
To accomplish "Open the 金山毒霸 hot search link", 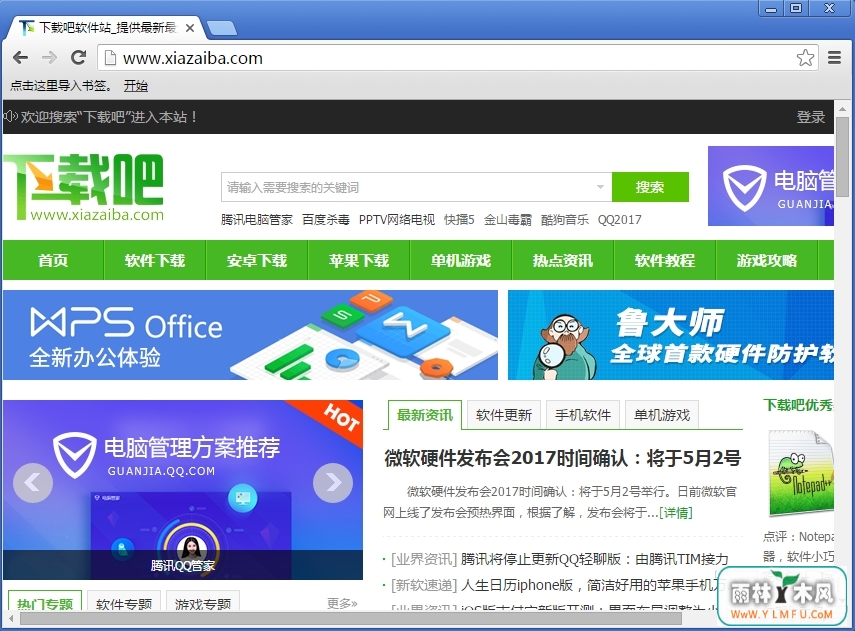I will pyautogui.click(x=508, y=220).
